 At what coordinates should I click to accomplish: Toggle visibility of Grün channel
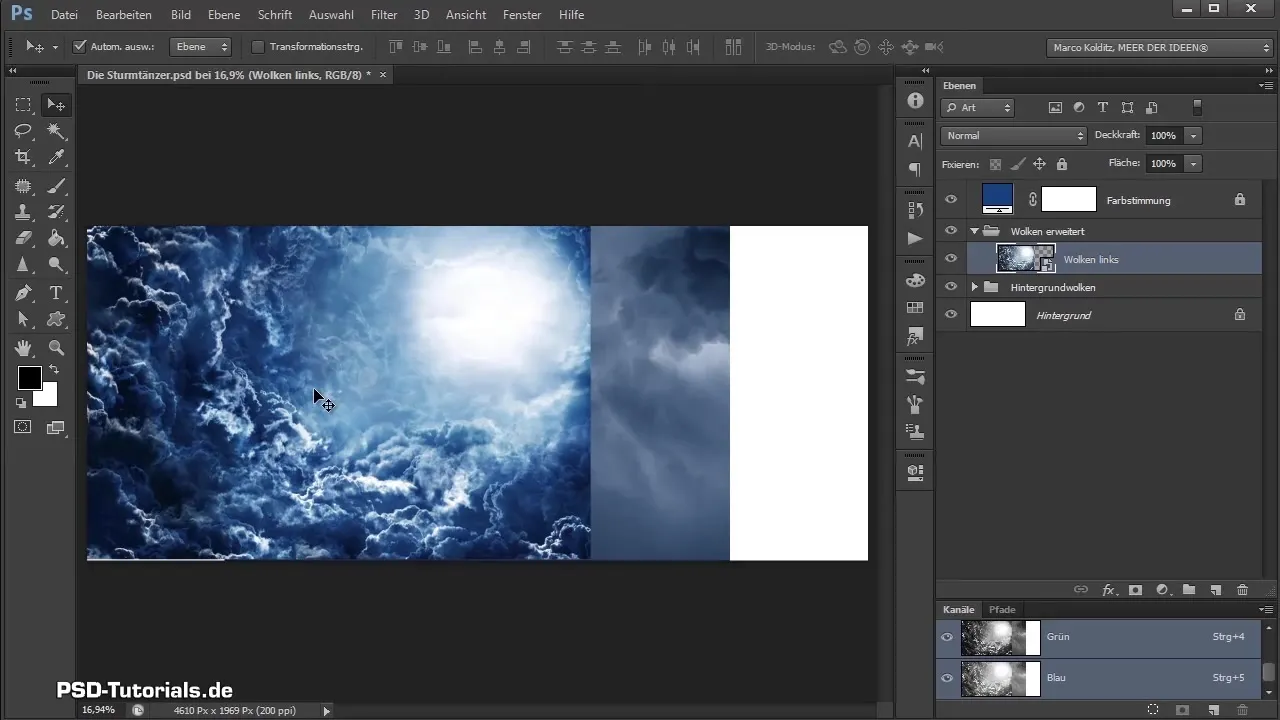pyautogui.click(x=947, y=636)
